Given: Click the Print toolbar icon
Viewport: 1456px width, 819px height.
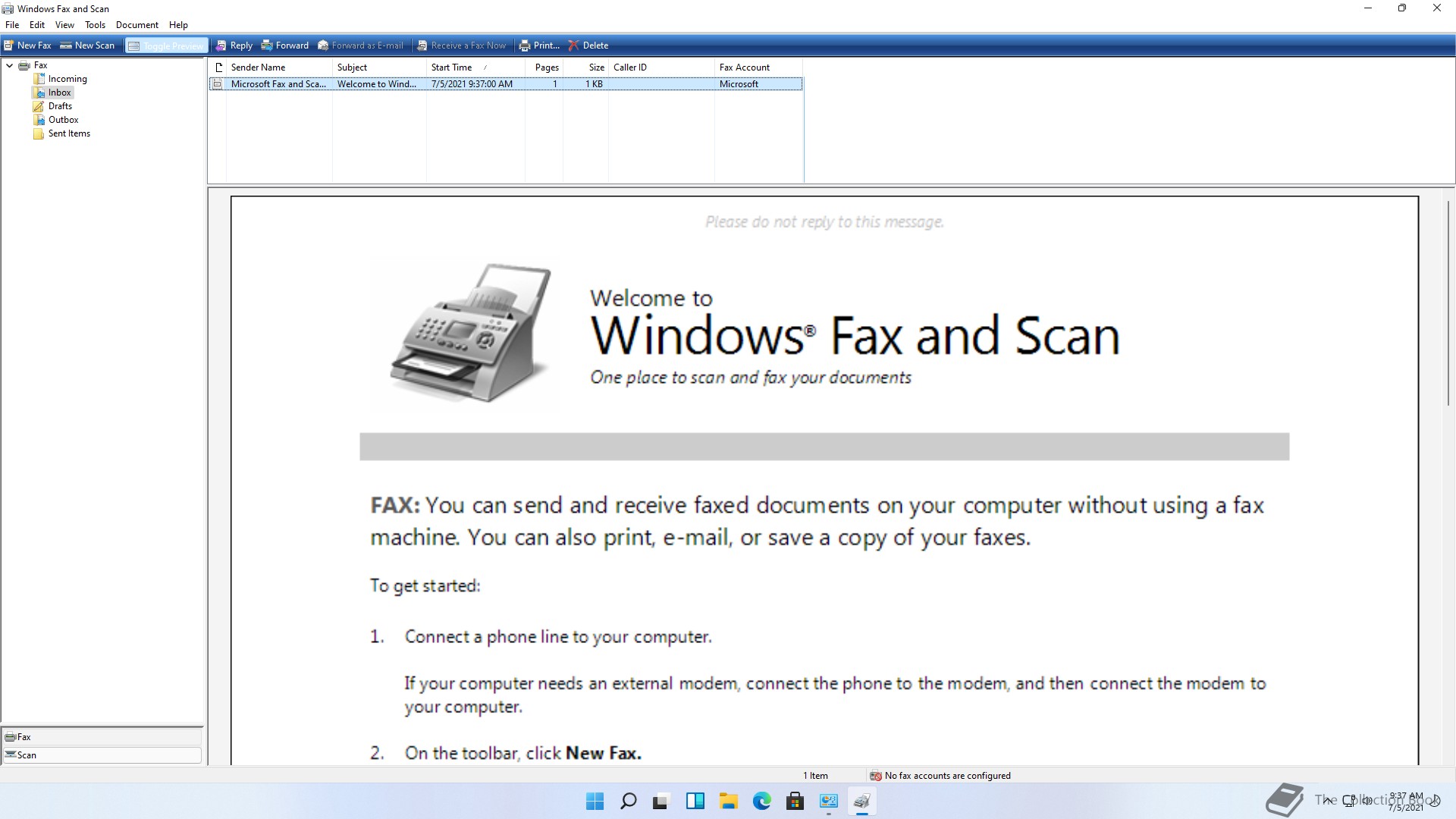Looking at the screenshot, I should [x=525, y=45].
